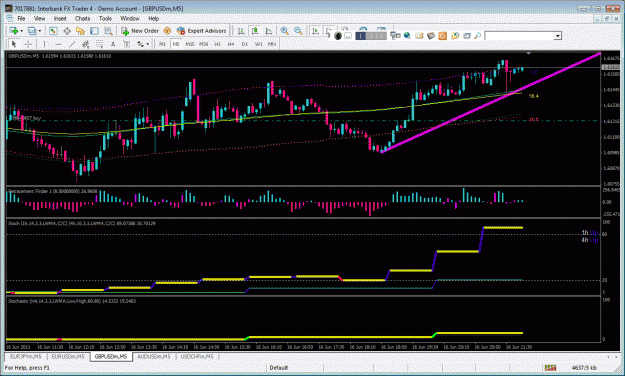The width and height of the screenshot is (625, 376).
Task: Open the Terminal window icon
Action: coord(94,31)
